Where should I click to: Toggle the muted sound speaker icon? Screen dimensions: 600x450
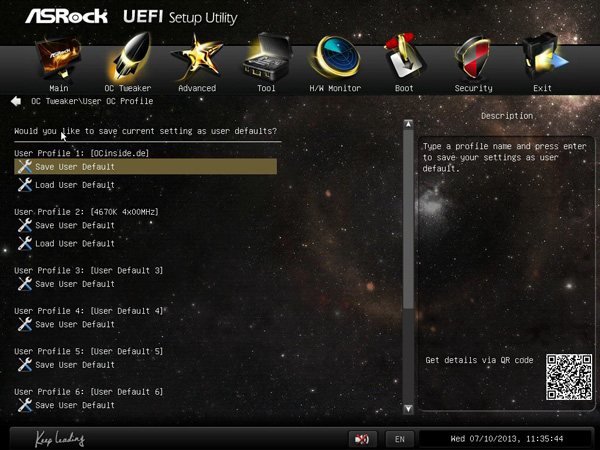362,439
